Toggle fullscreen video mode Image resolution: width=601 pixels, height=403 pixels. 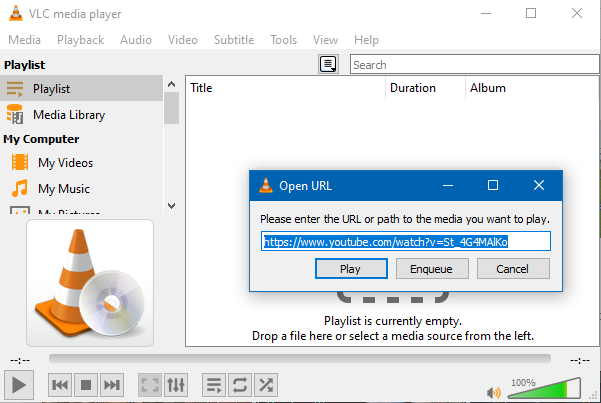tap(150, 385)
